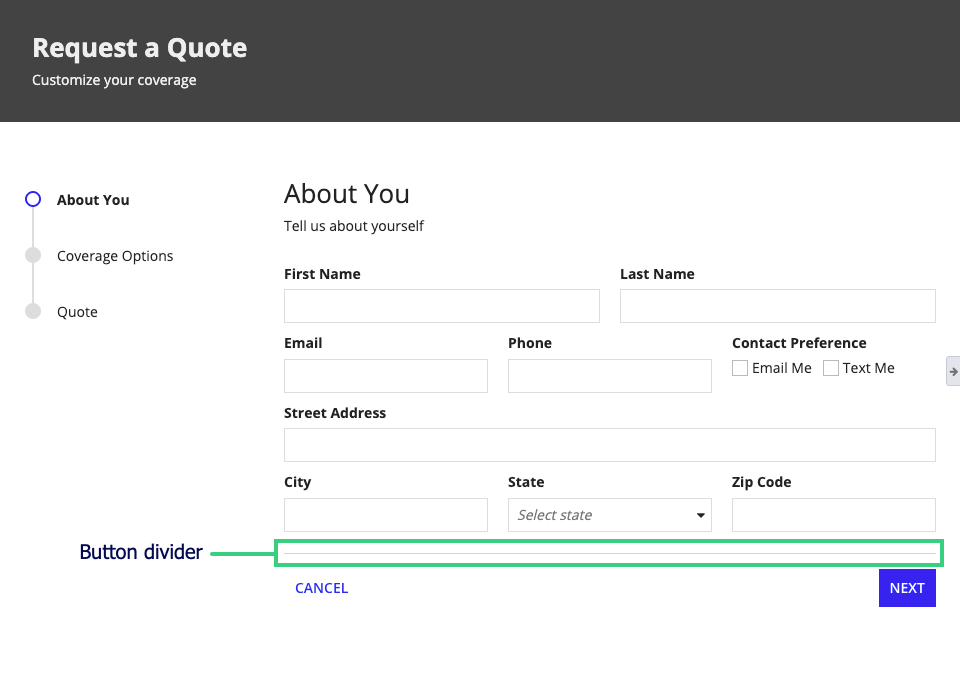
Task: Select the About You step label
Action: coord(93,200)
